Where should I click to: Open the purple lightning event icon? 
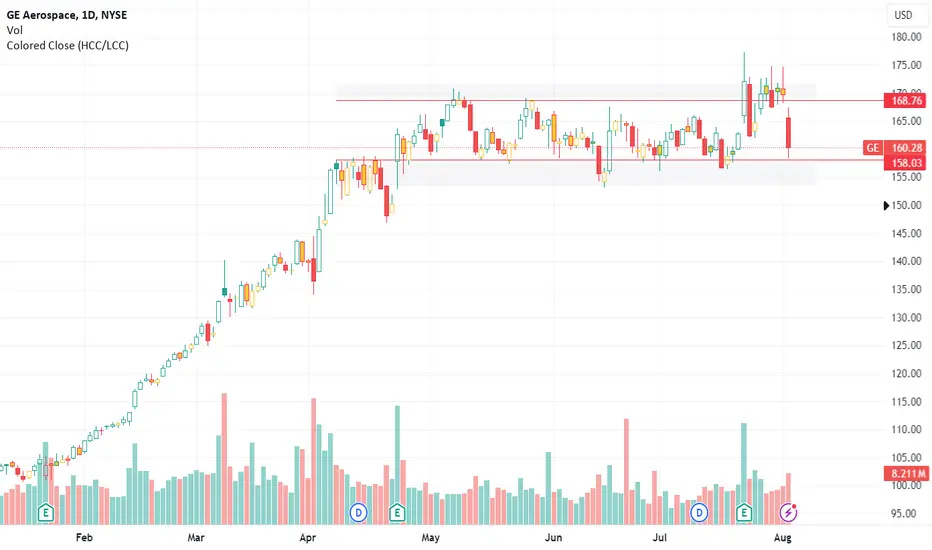[788, 512]
